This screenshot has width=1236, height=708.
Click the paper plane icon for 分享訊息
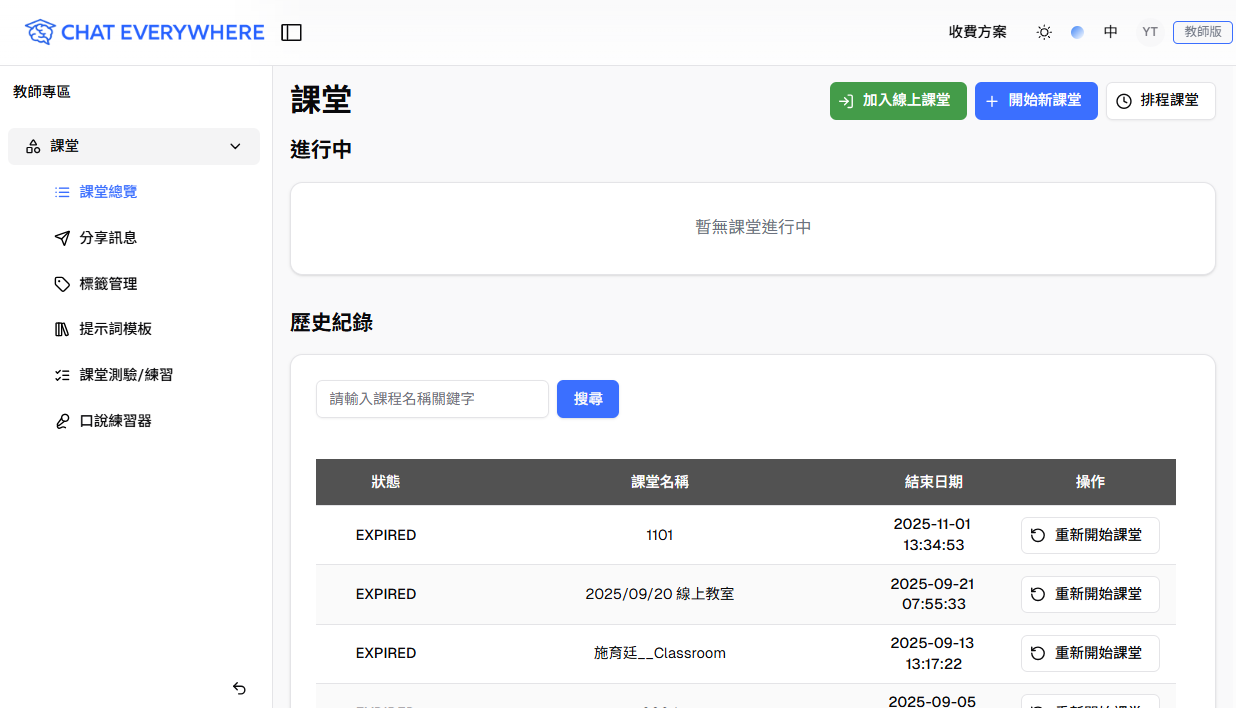(x=62, y=238)
